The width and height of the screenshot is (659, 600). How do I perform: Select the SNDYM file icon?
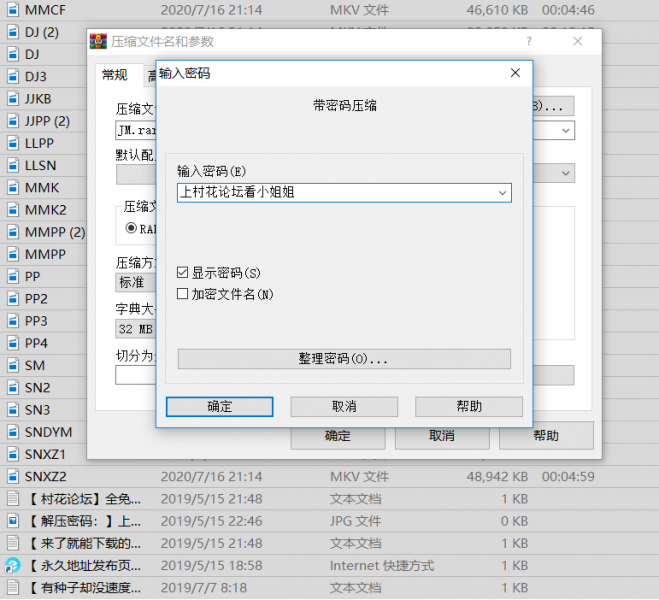13,432
